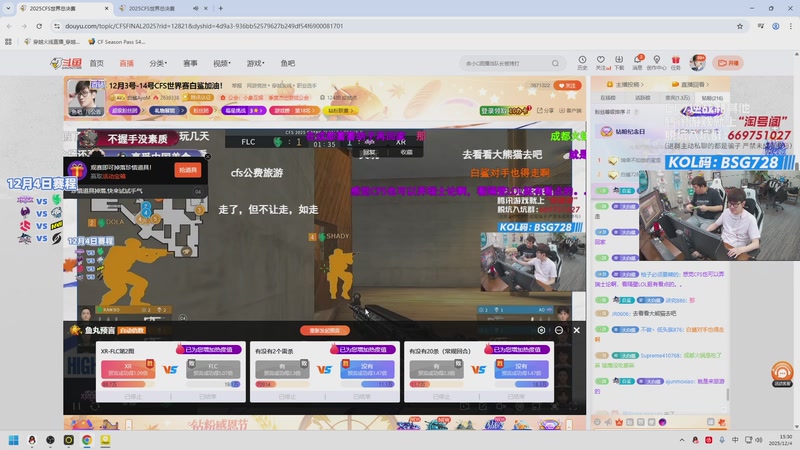This screenshot has height=450, width=800.
Task: Open the 主播投稿 link in sidebar
Action: [624, 84]
